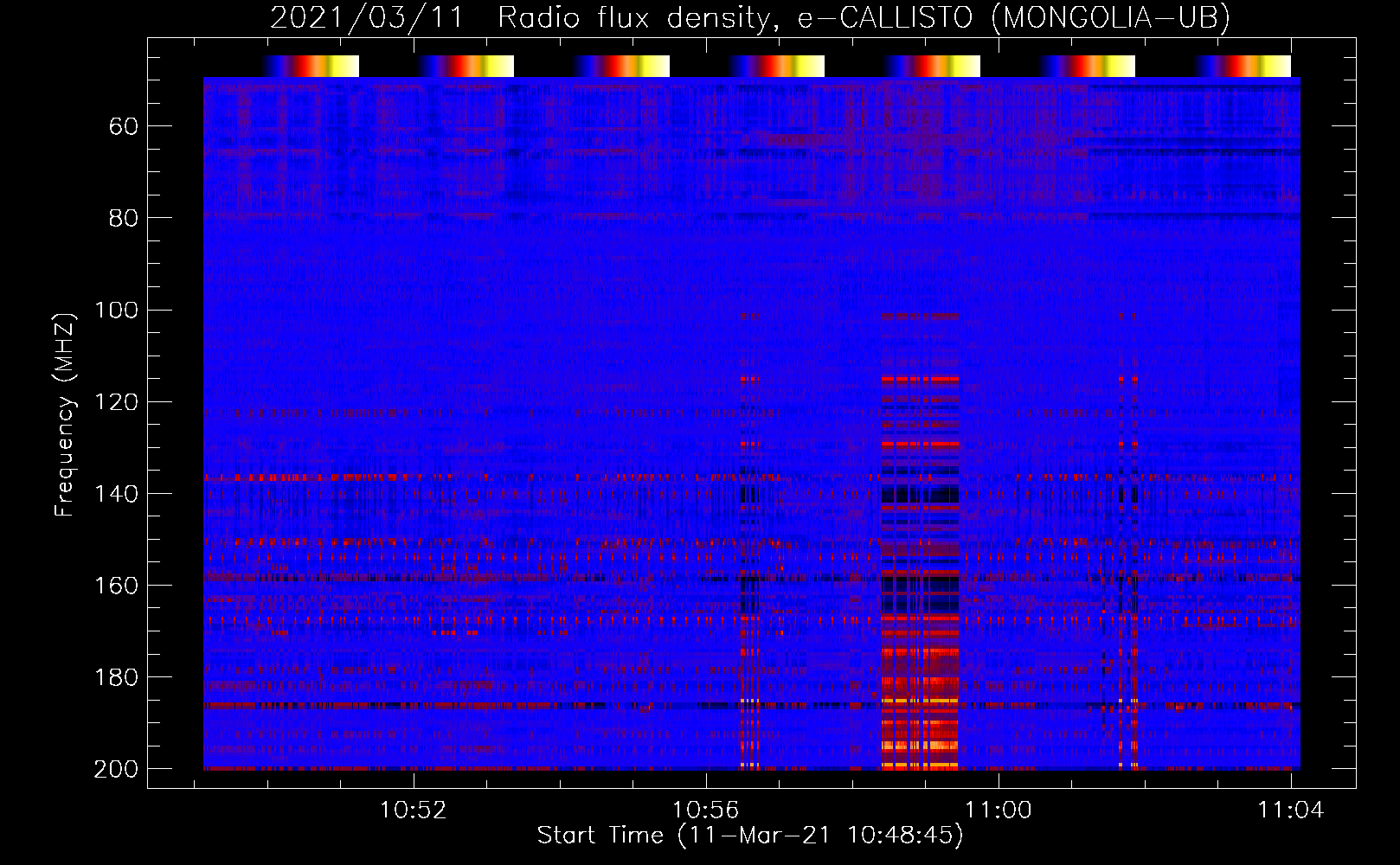Click the 'Frequency (MHZ)' y-axis label

point(65,415)
